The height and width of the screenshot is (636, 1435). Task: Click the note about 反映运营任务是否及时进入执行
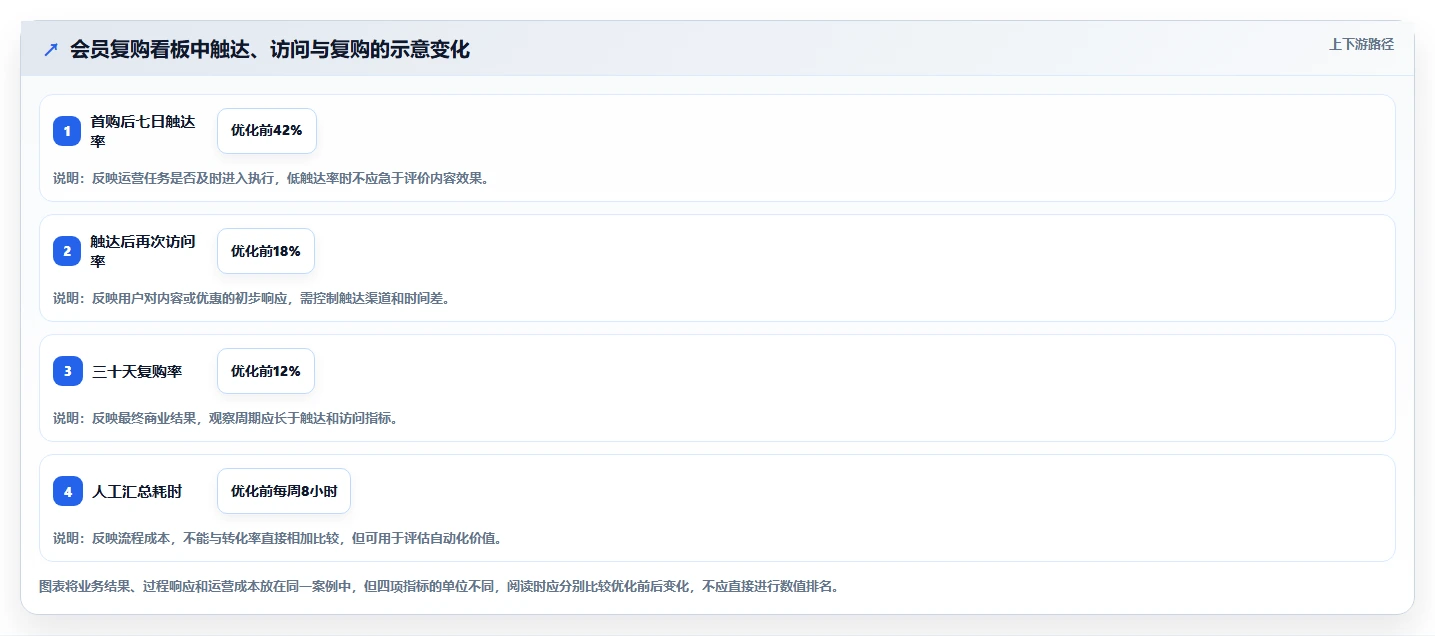point(271,178)
